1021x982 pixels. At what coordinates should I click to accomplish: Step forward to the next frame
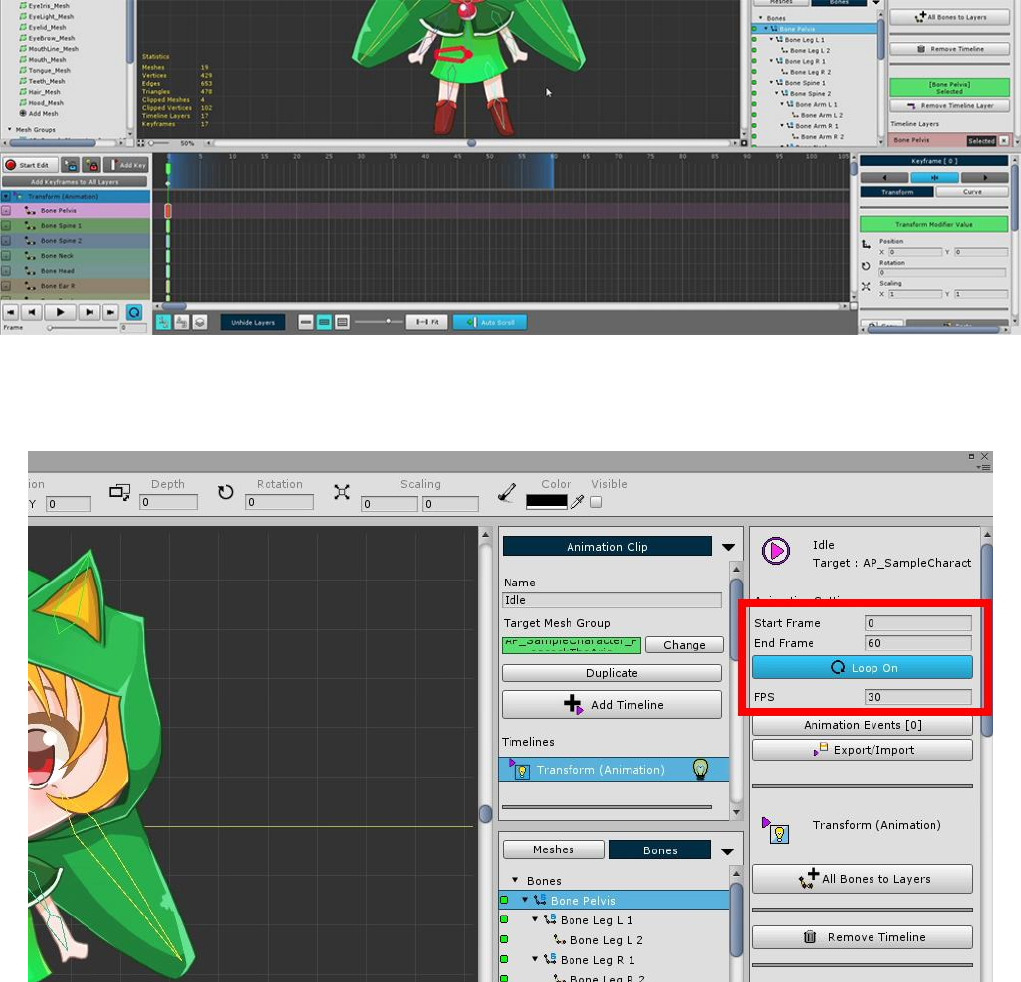coord(89,313)
